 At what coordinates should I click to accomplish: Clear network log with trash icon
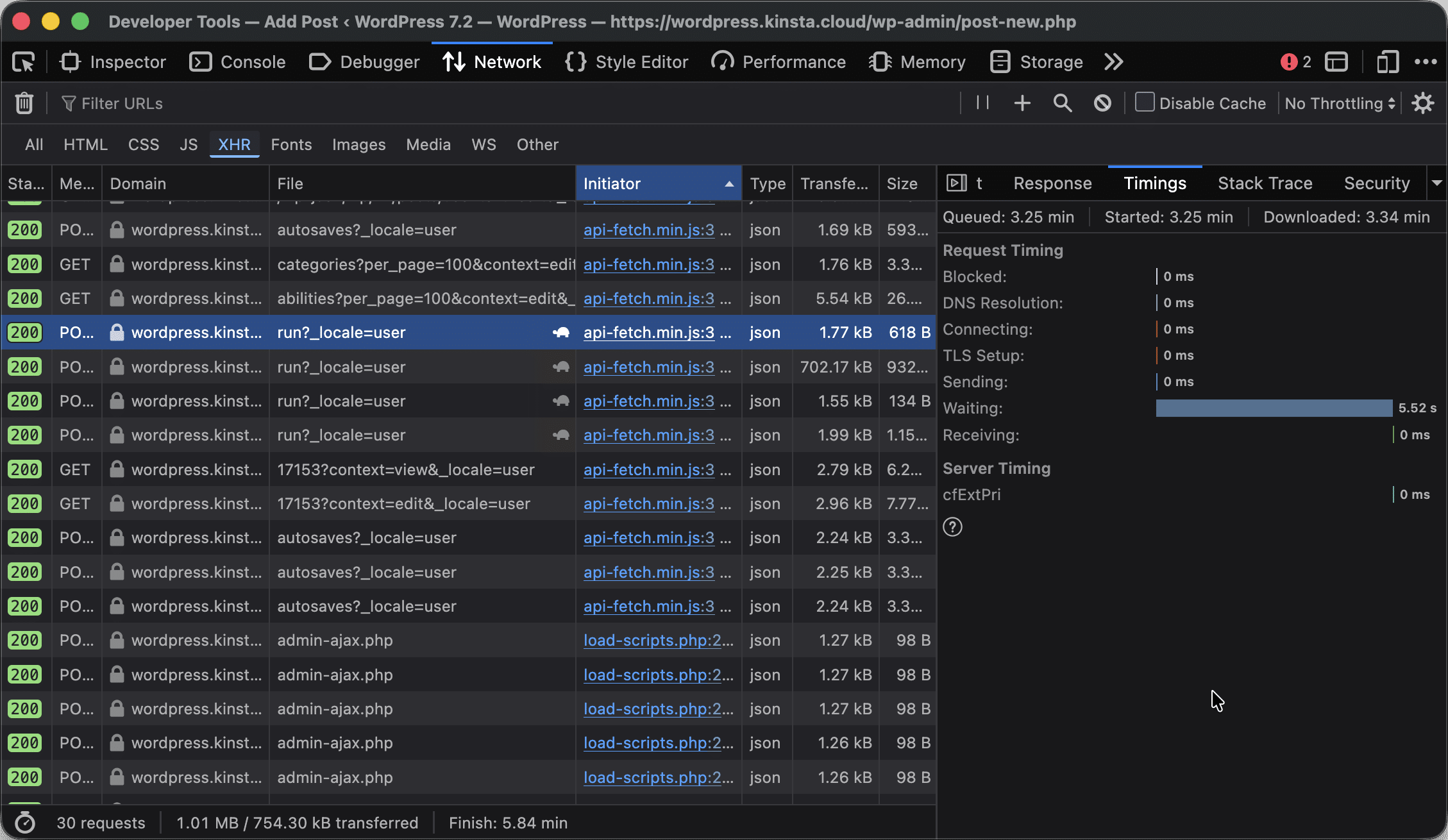24,103
